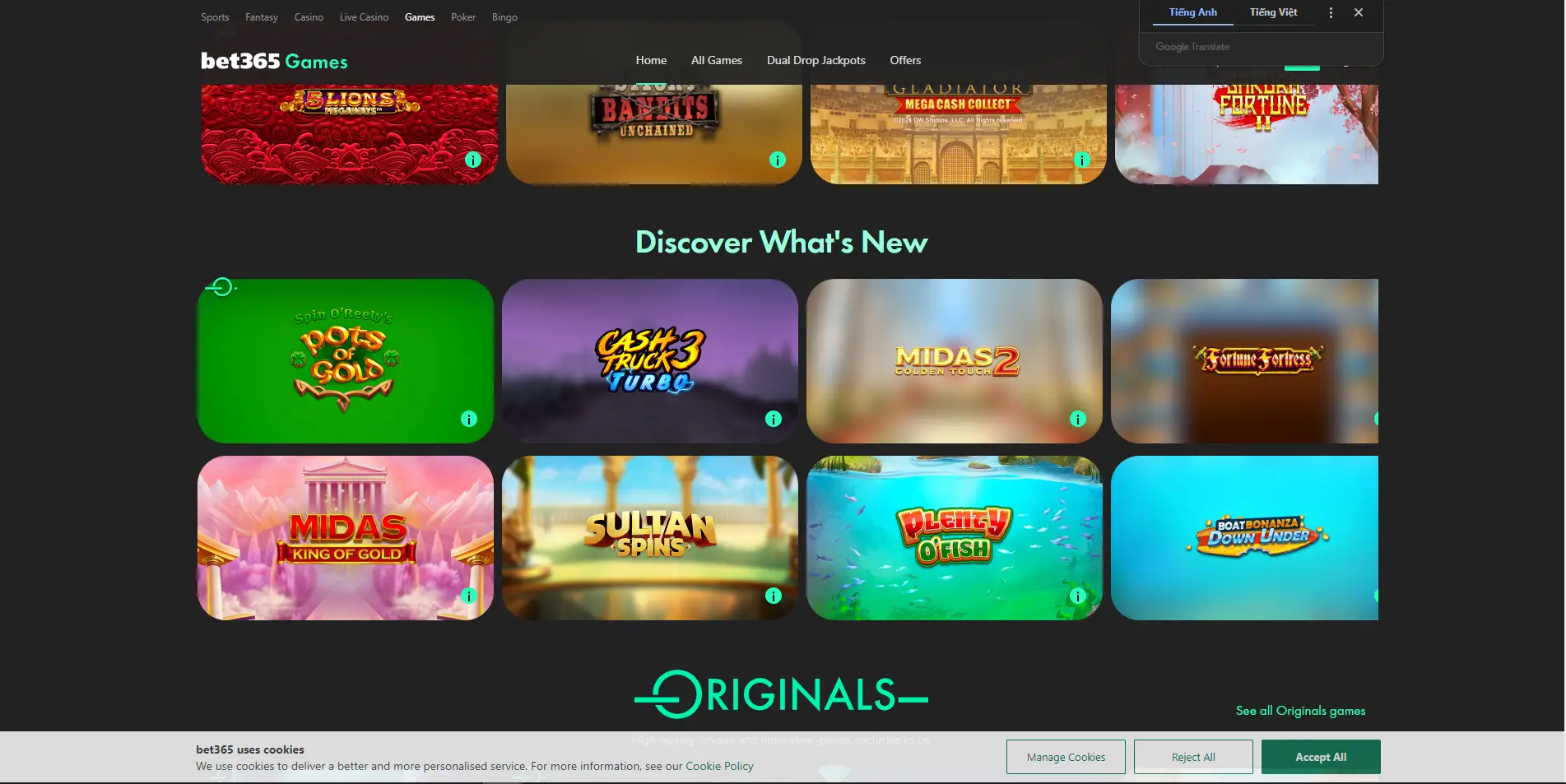This screenshot has width=1566, height=784.
Task: Switch translation to Tiếng Việt tab
Action: 1273,12
